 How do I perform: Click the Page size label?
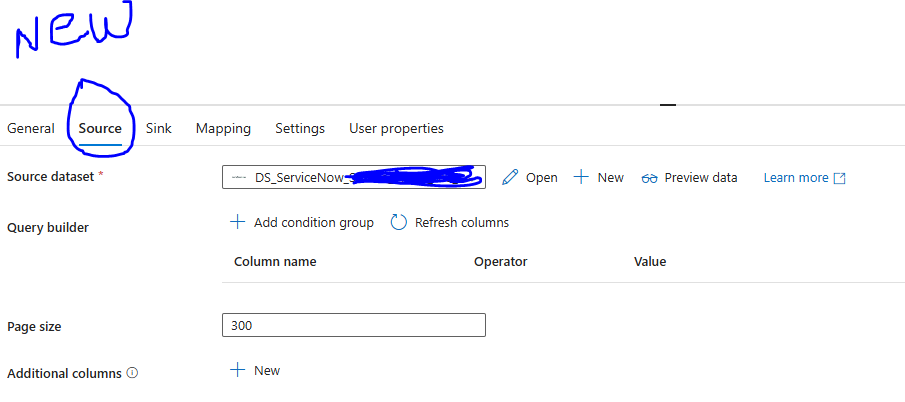34,326
